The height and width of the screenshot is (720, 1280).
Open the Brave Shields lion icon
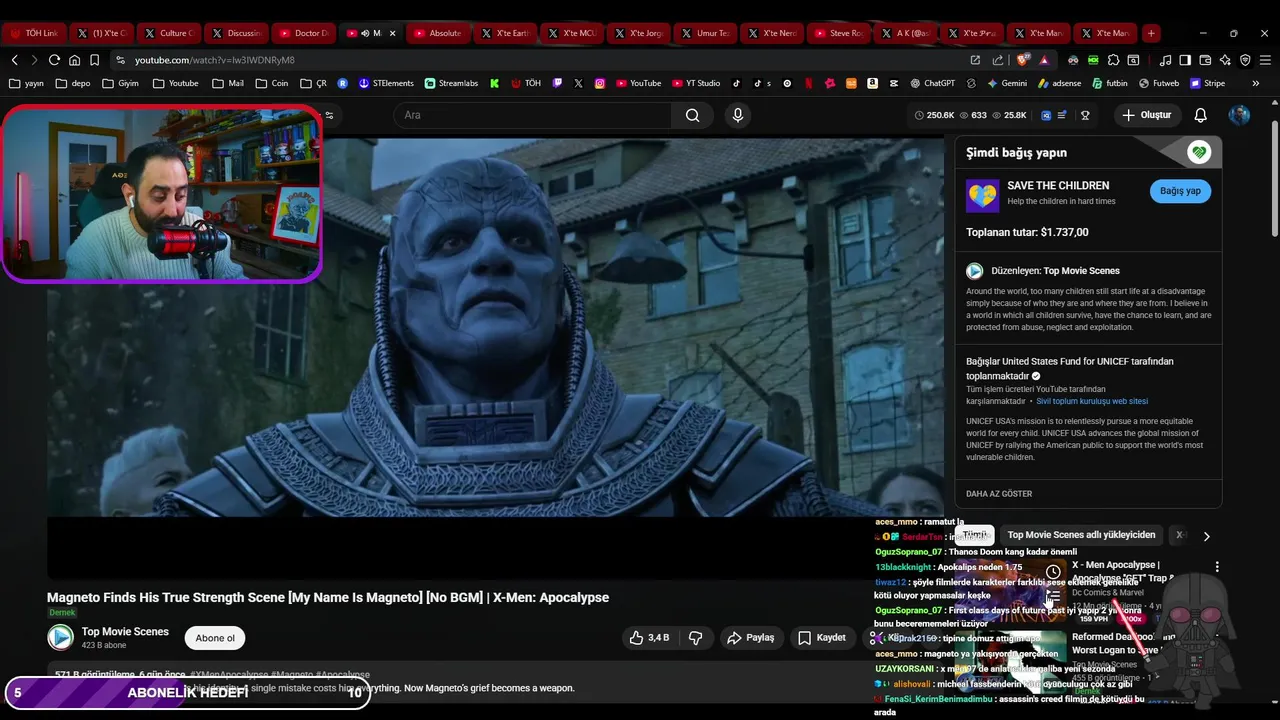click(1023, 60)
